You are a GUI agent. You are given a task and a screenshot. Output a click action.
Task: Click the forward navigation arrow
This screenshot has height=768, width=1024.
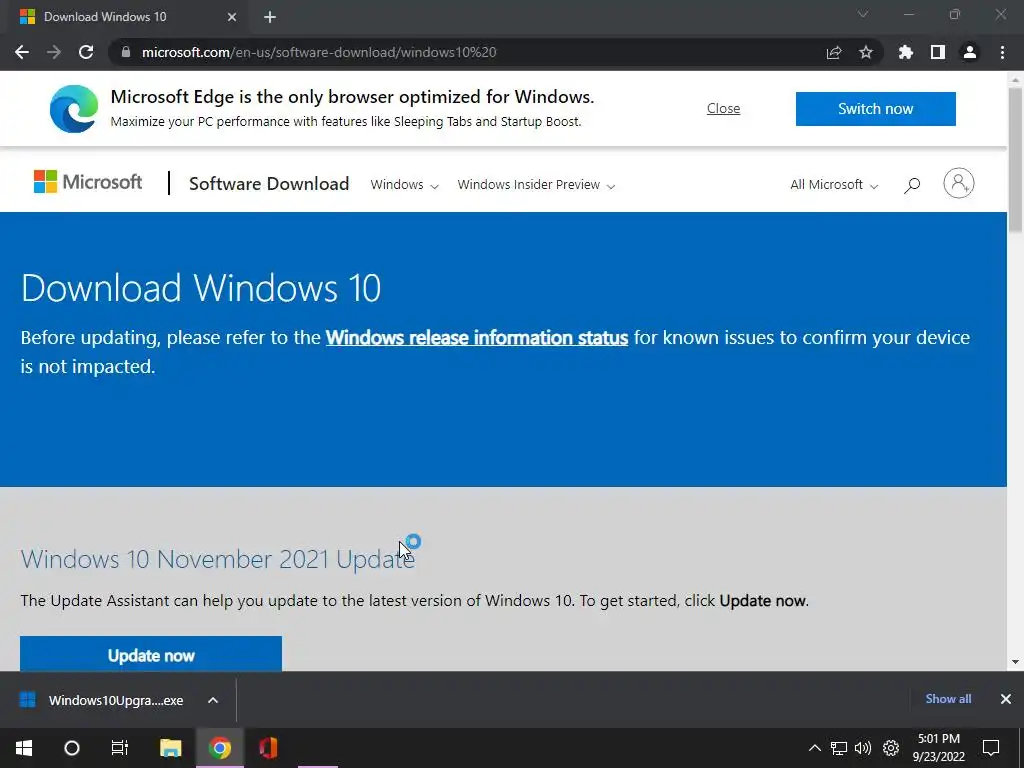pyautogui.click(x=54, y=52)
